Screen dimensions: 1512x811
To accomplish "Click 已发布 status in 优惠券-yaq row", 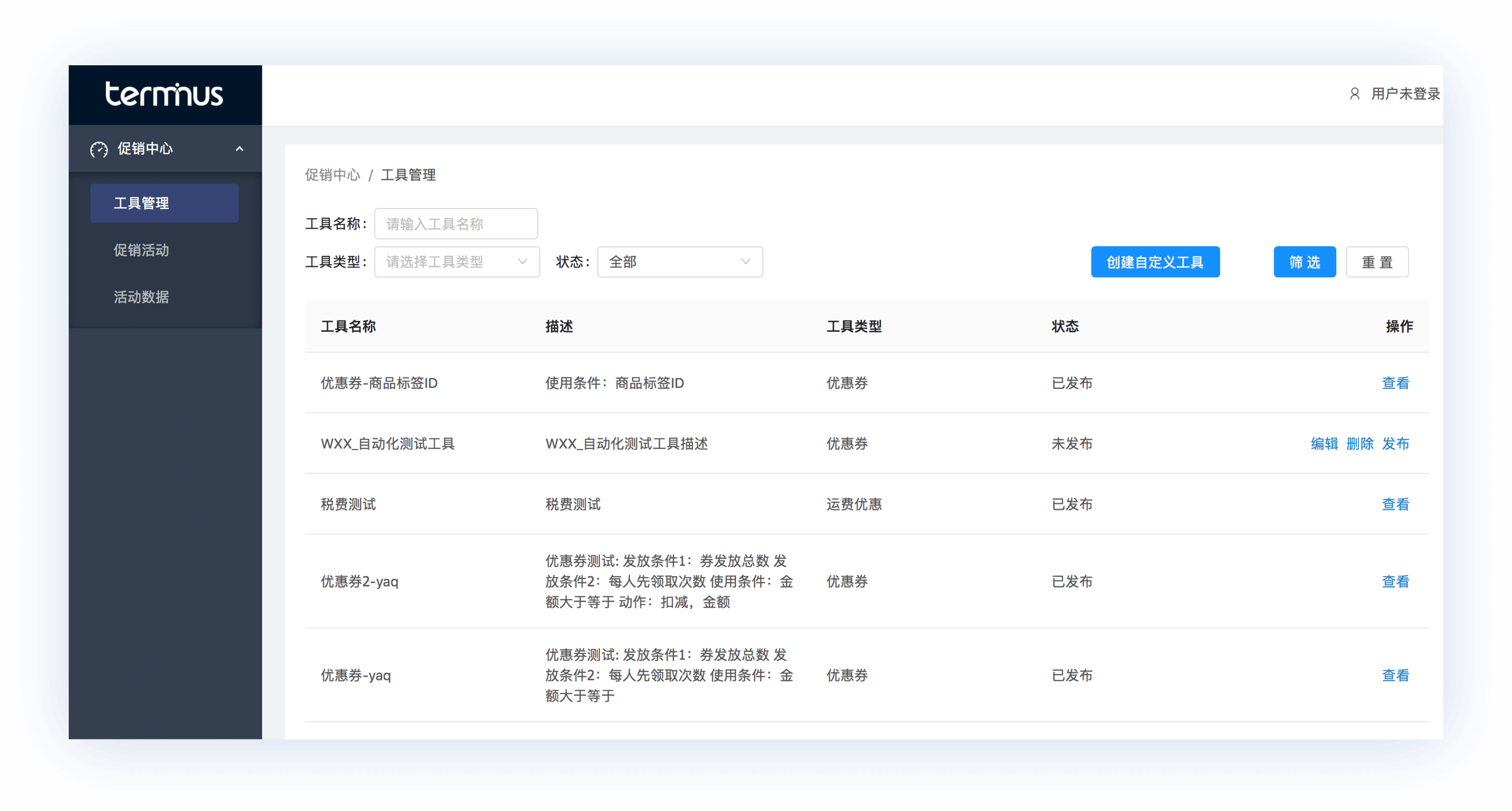I will coord(1072,675).
